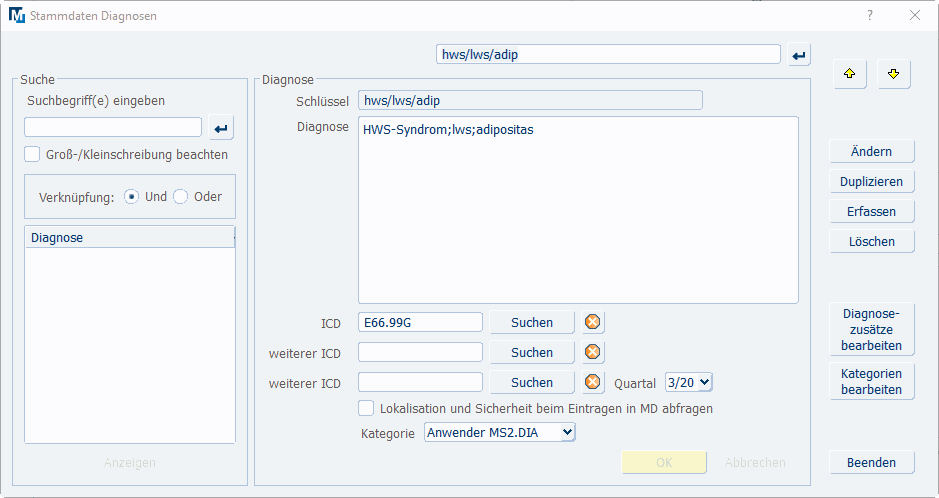Toggle Lokalisation und Sicherheit checkbox

[367, 408]
